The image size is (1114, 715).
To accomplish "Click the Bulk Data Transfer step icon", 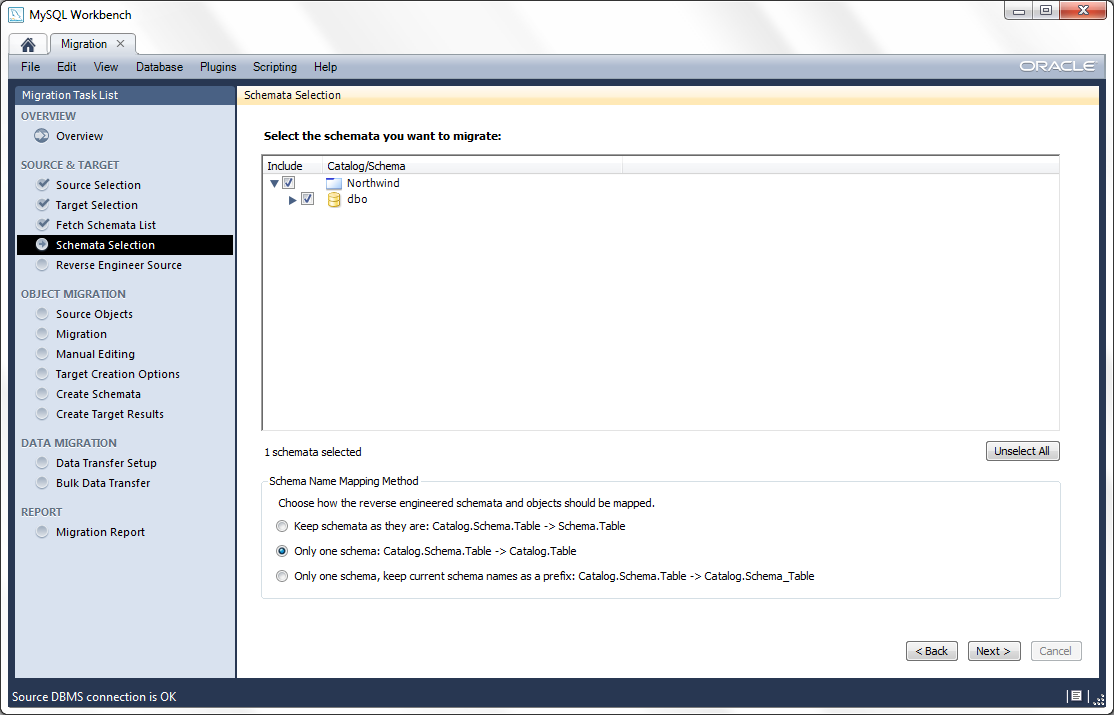I will 42,483.
